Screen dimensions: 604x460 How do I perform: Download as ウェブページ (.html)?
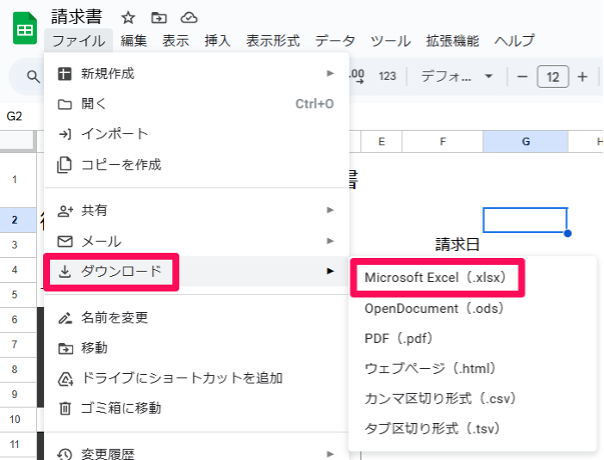click(472, 368)
